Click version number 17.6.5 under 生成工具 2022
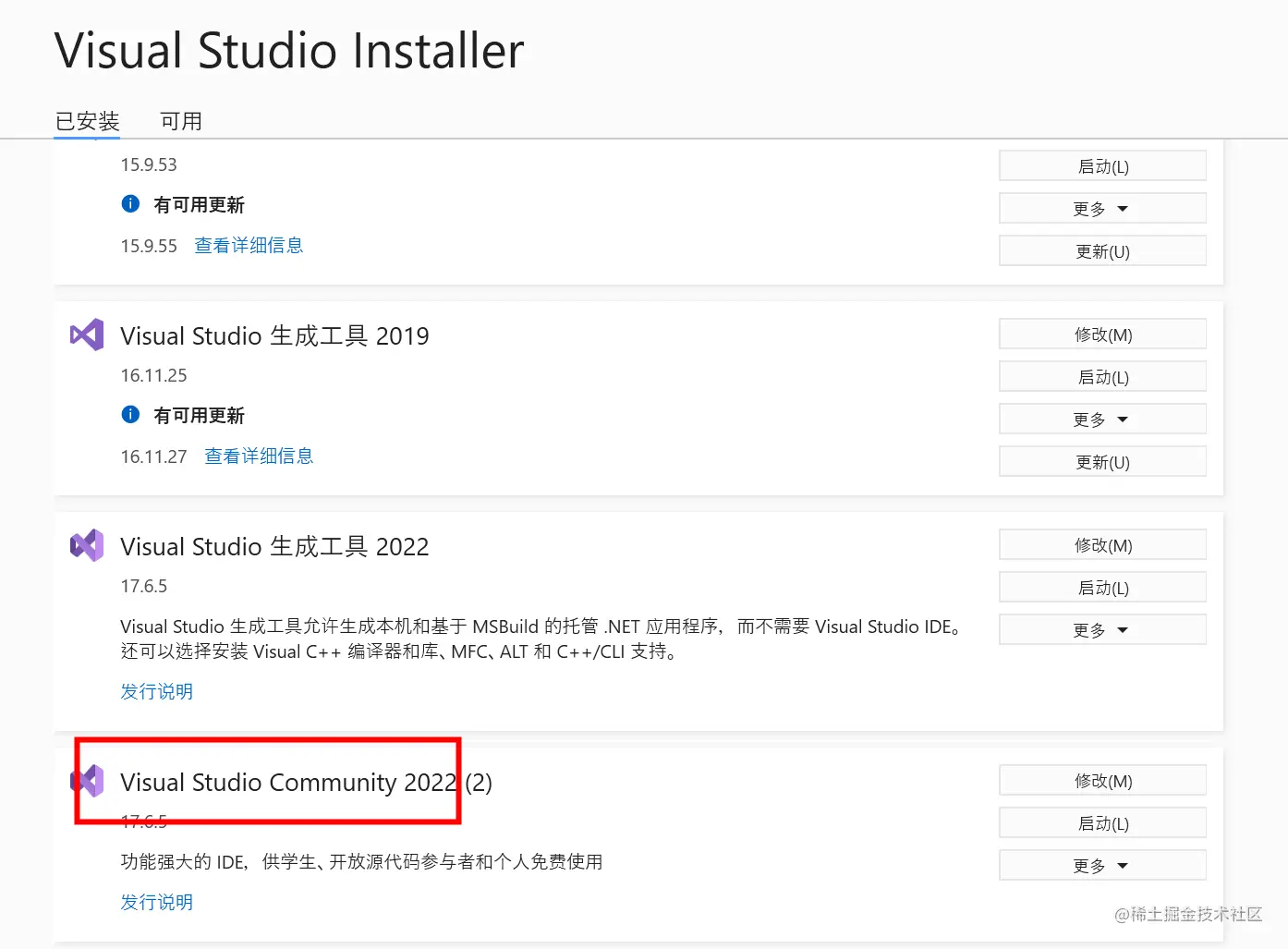Image resolution: width=1288 pixels, height=949 pixels. (144, 586)
